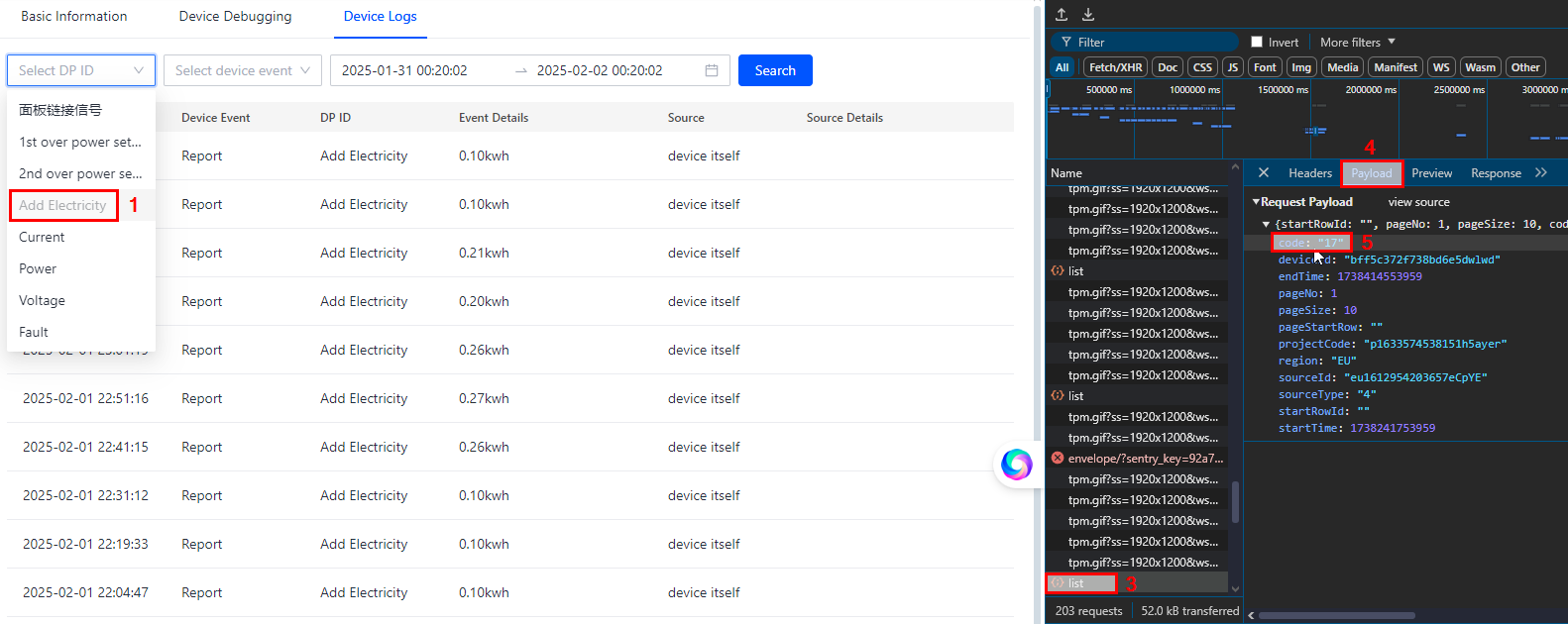Screen dimensions: 1568x624
Task: Click the 2025-02-01 22:51:16 timestamp cell
Action: (85, 398)
